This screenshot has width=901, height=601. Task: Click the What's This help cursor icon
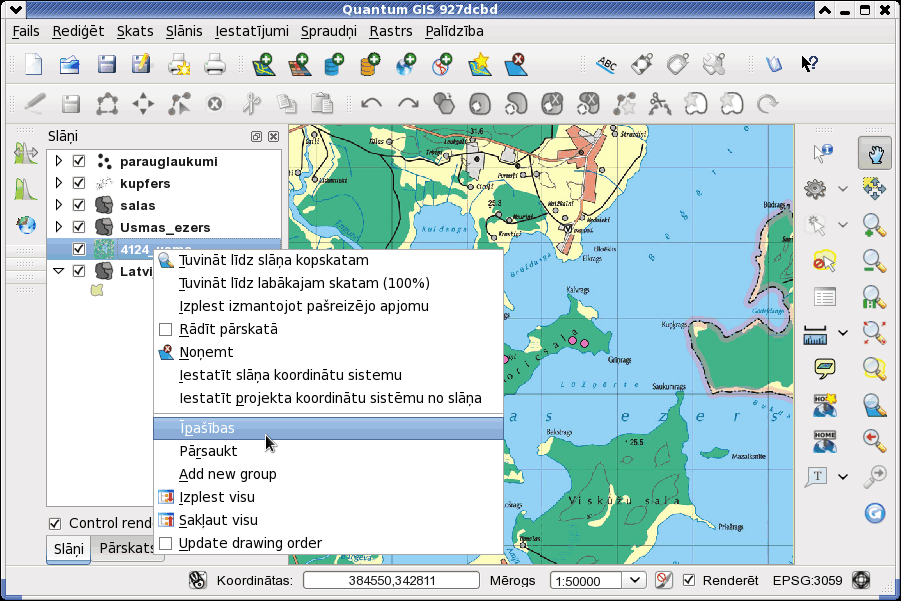click(x=810, y=64)
